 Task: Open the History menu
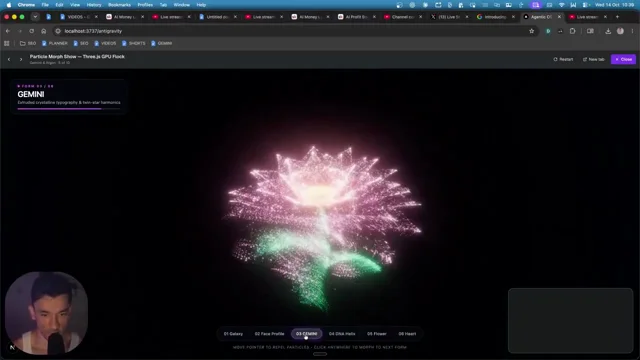pyautogui.click(x=94, y=5)
